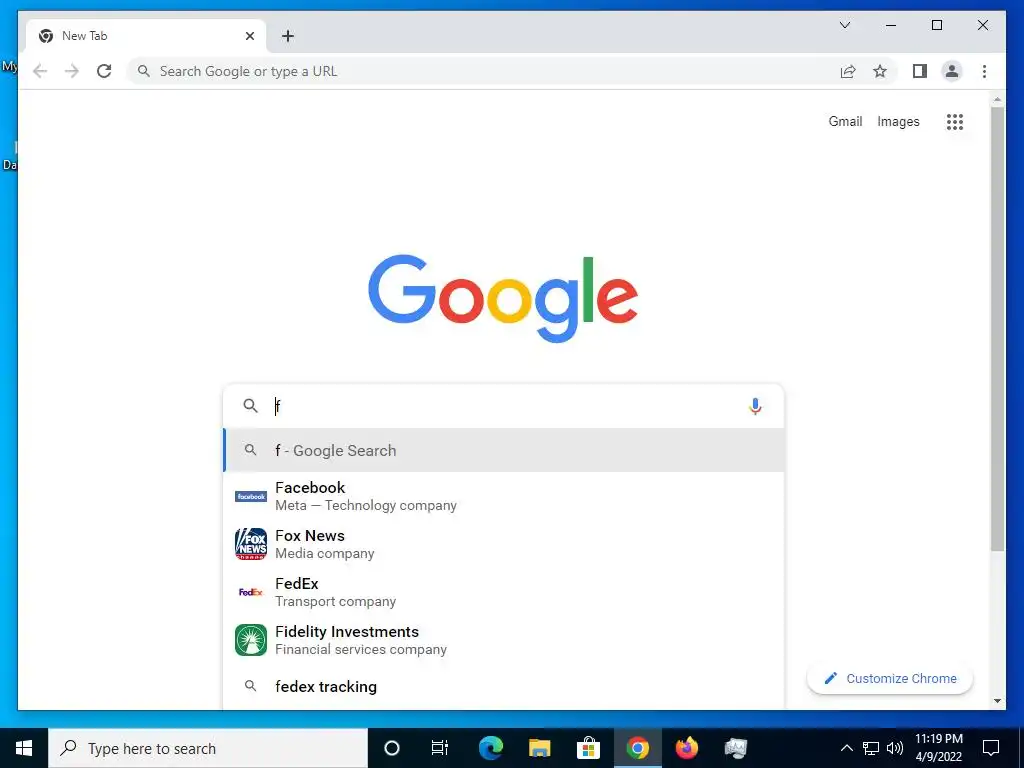This screenshot has height=768, width=1024.
Task: Click the browser back arrow
Action: pos(40,71)
